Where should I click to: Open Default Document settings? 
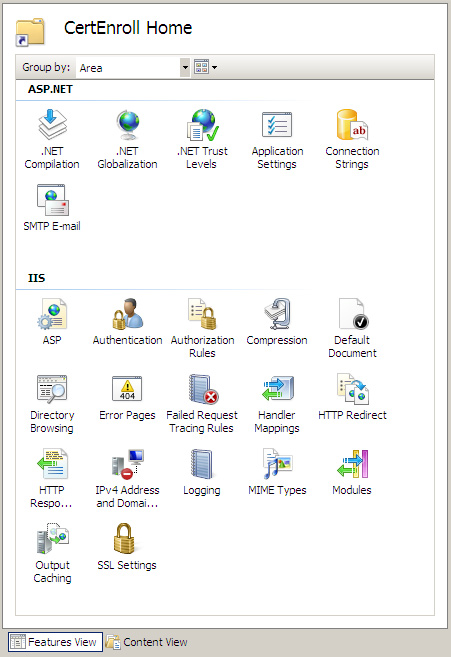tap(352, 328)
